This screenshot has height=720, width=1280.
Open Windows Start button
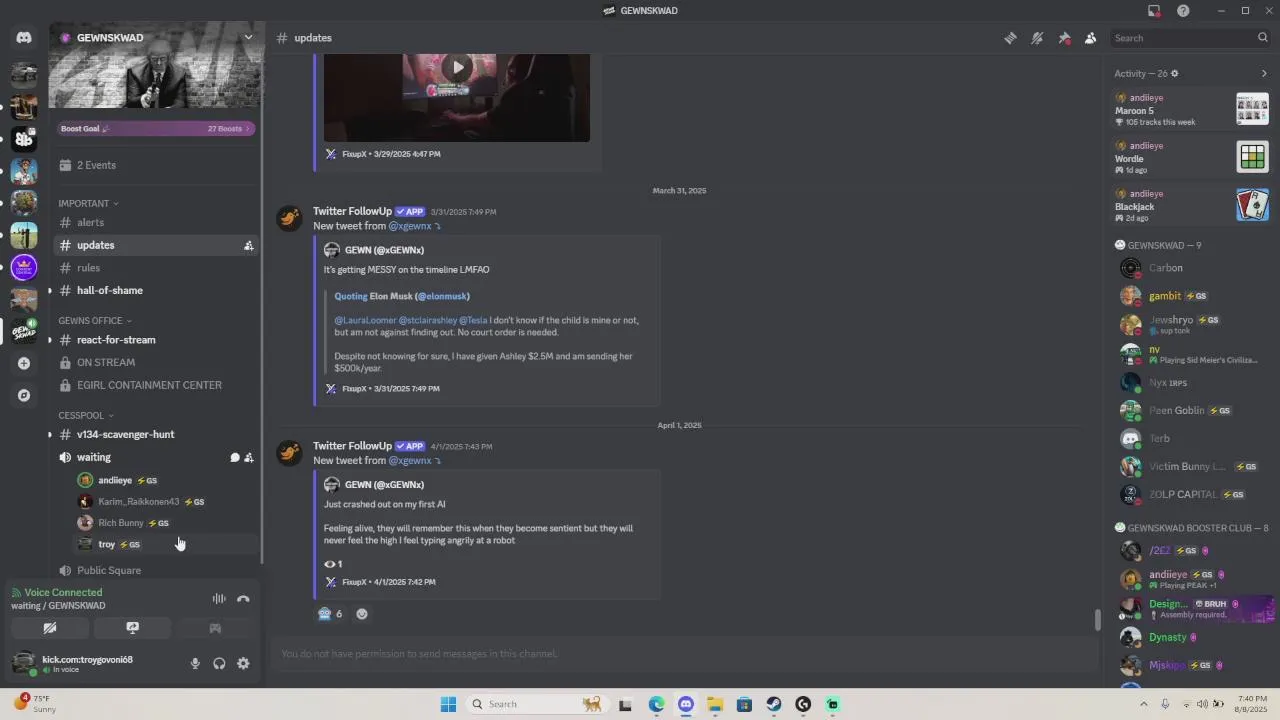pyautogui.click(x=448, y=704)
